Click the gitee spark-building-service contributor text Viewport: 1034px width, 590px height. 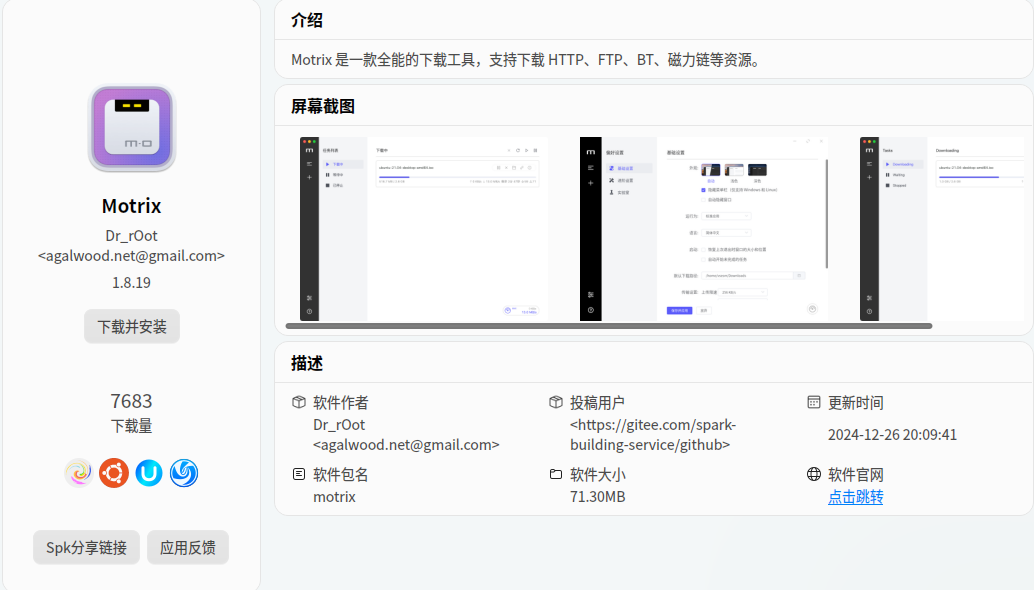(653, 435)
